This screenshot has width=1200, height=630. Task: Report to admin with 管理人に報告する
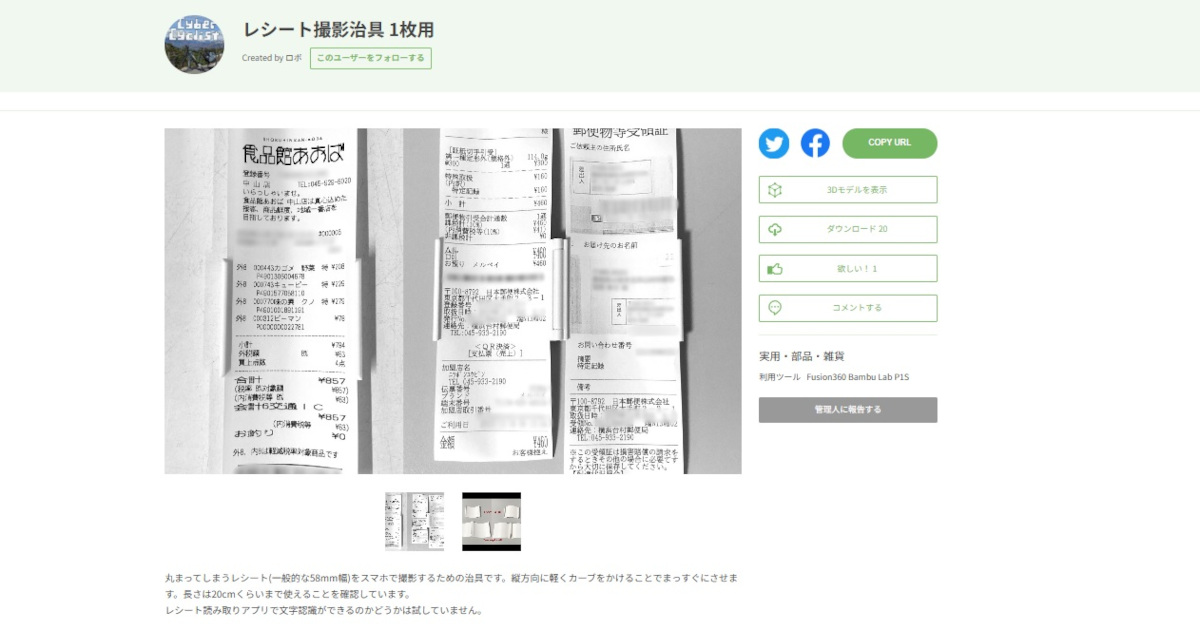(848, 410)
